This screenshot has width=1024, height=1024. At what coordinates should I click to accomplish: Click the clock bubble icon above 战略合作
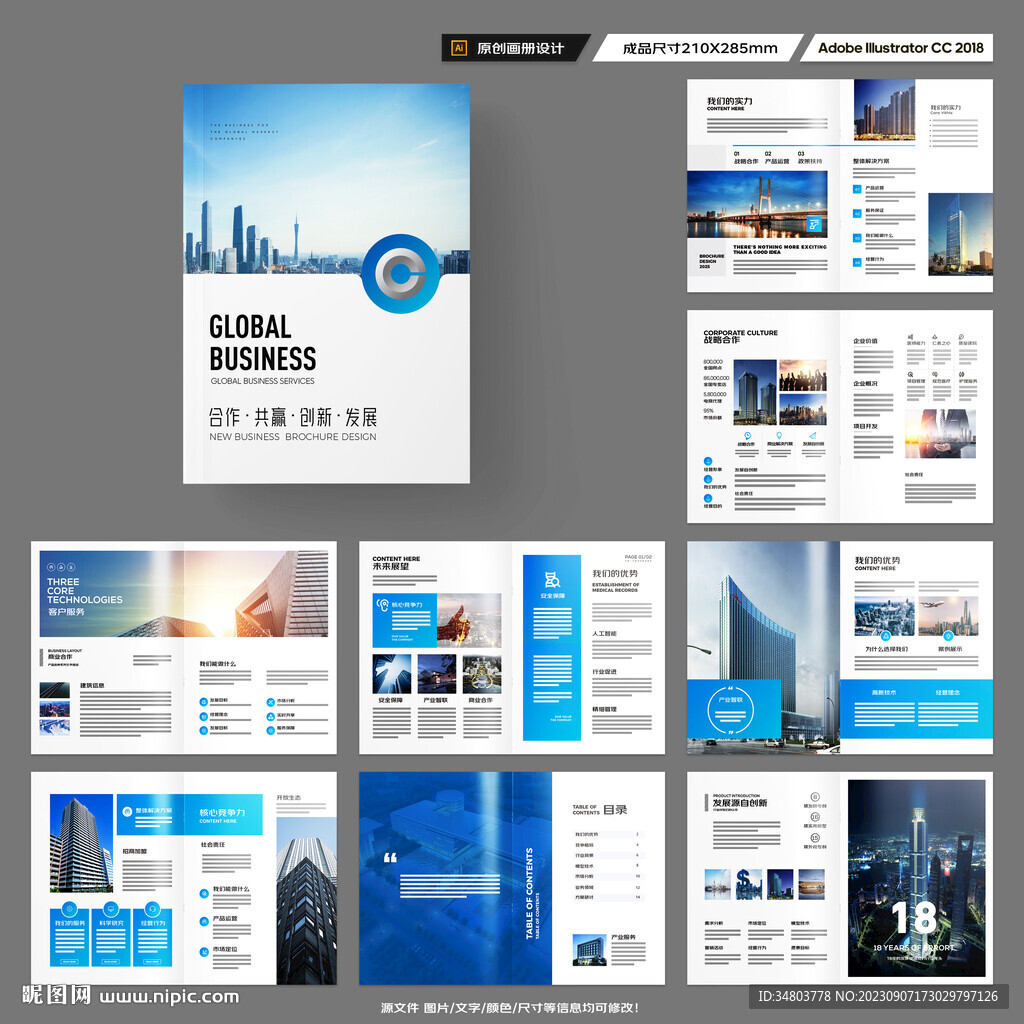pos(747,436)
